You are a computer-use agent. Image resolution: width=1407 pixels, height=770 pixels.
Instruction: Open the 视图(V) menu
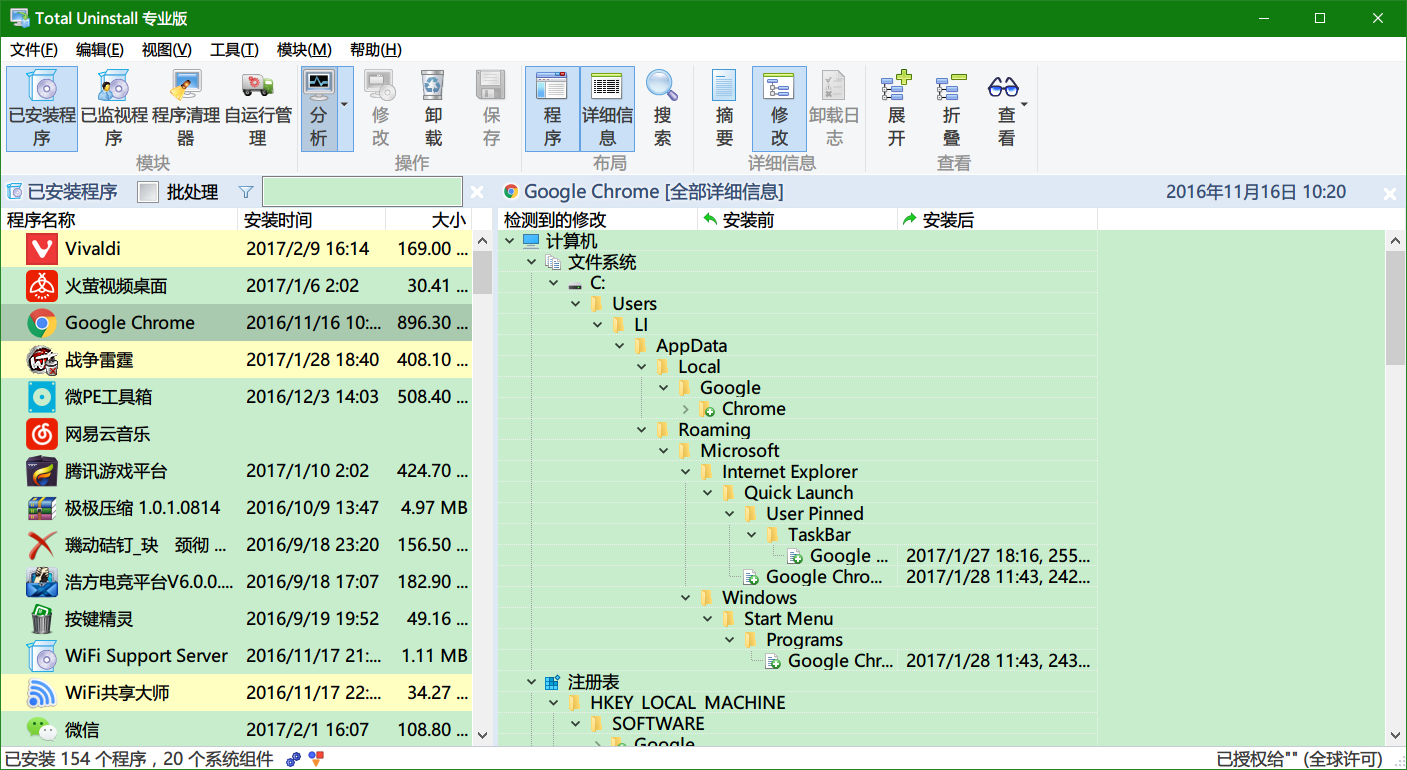pyautogui.click(x=167, y=50)
